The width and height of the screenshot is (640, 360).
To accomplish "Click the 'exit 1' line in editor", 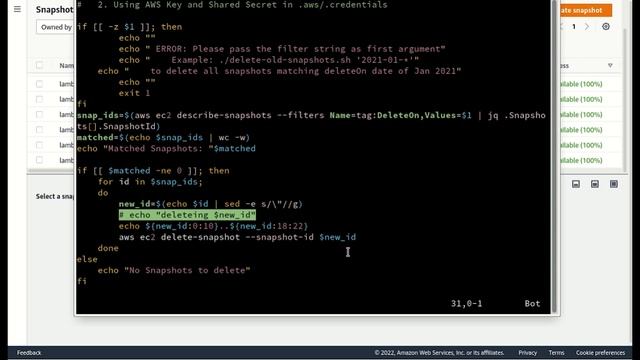I will [x=134, y=93].
